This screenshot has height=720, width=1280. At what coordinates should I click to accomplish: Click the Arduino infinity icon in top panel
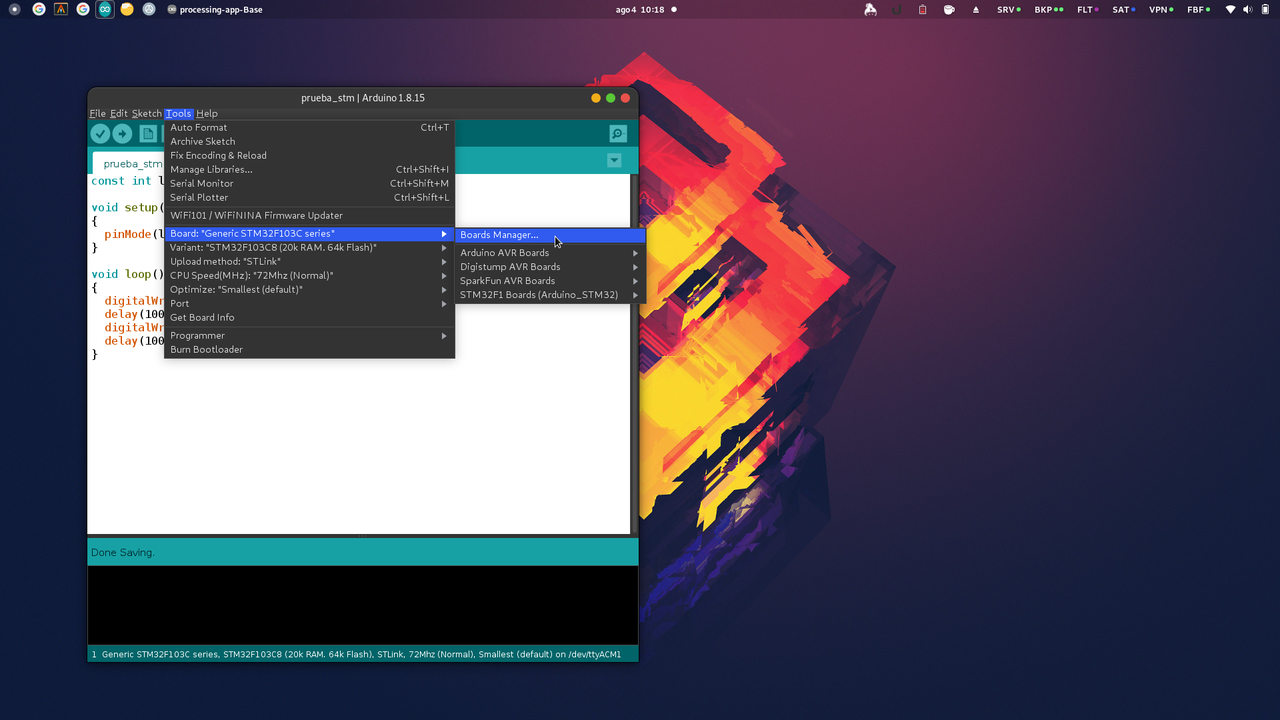pyautogui.click(x=105, y=9)
